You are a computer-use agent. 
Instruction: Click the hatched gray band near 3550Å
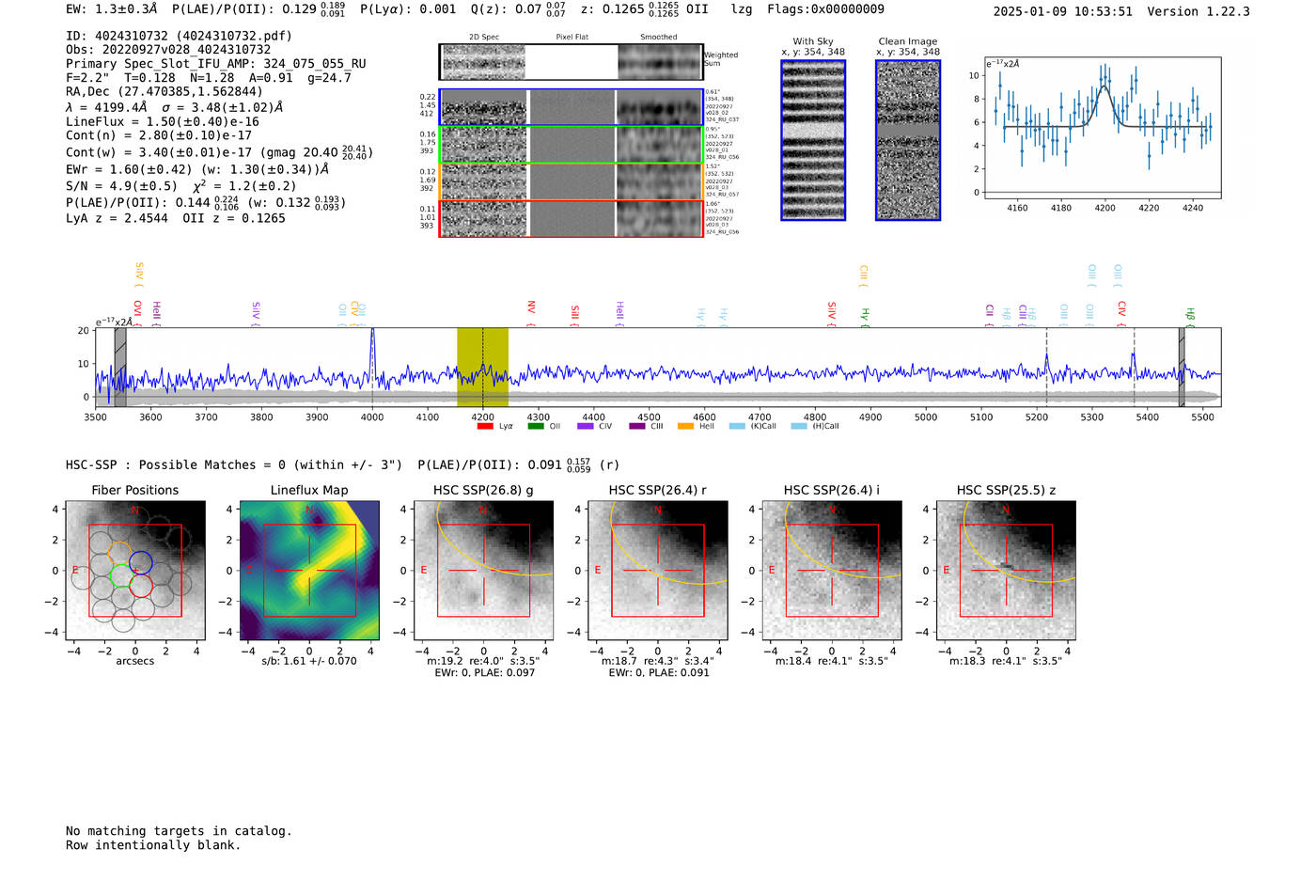pos(120,368)
